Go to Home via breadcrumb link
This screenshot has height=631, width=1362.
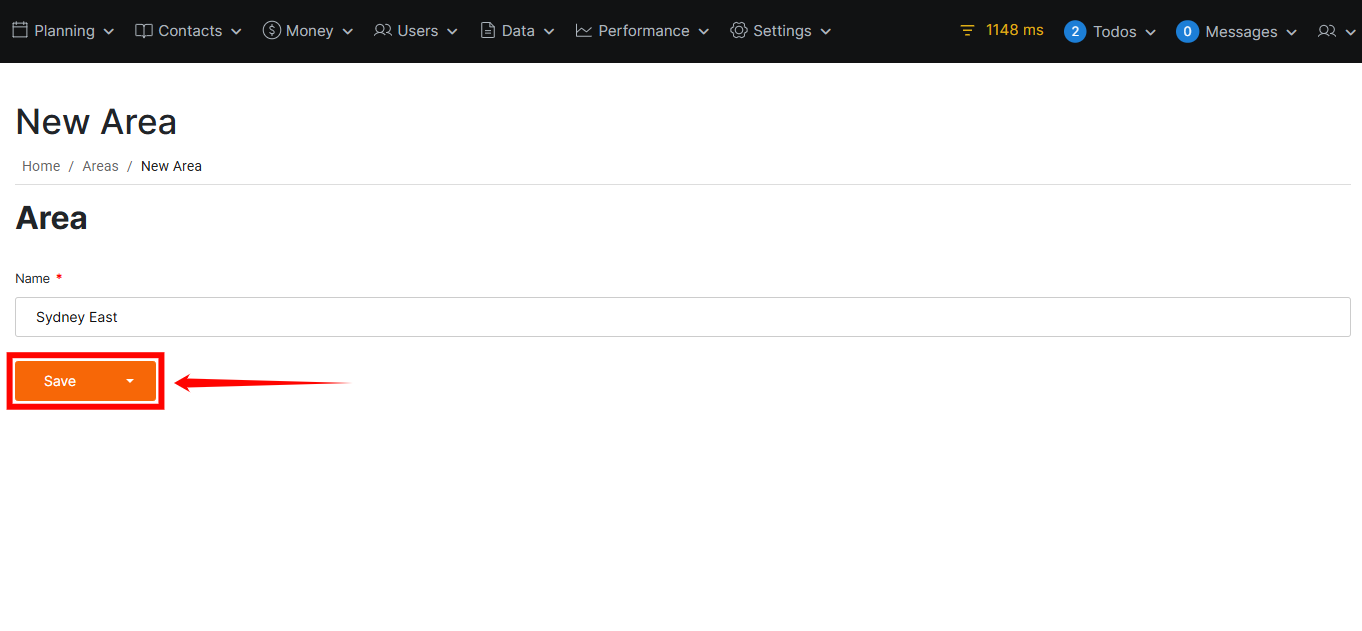tap(41, 166)
